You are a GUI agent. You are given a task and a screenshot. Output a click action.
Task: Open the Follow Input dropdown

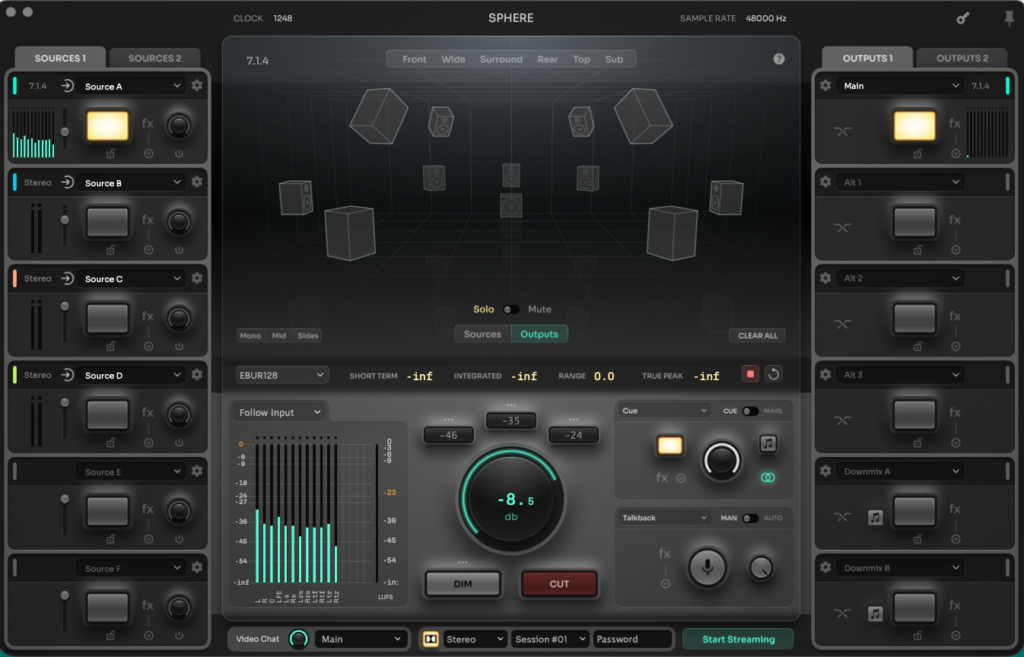[279, 412]
